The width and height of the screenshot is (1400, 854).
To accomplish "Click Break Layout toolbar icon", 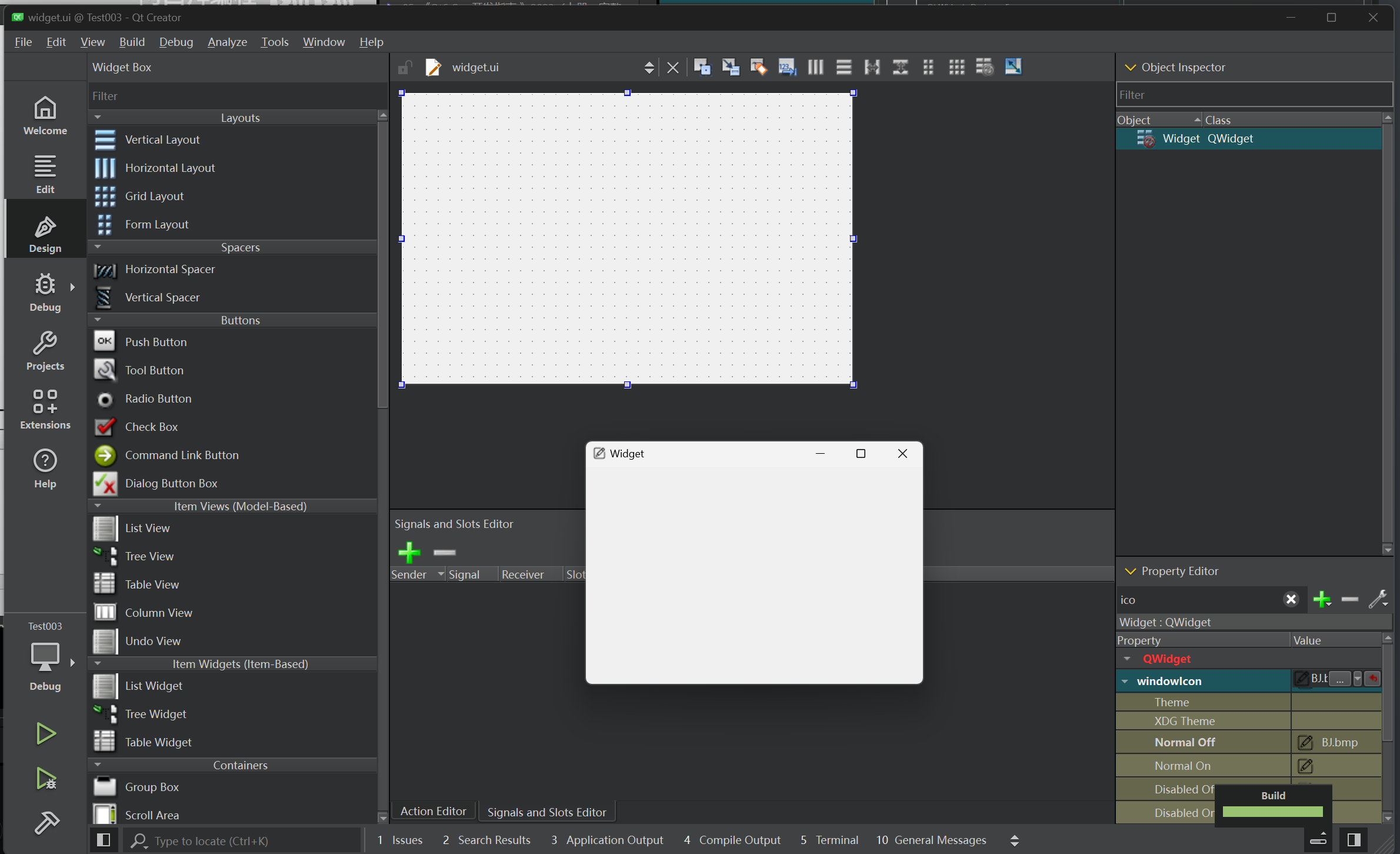I will click(x=985, y=67).
